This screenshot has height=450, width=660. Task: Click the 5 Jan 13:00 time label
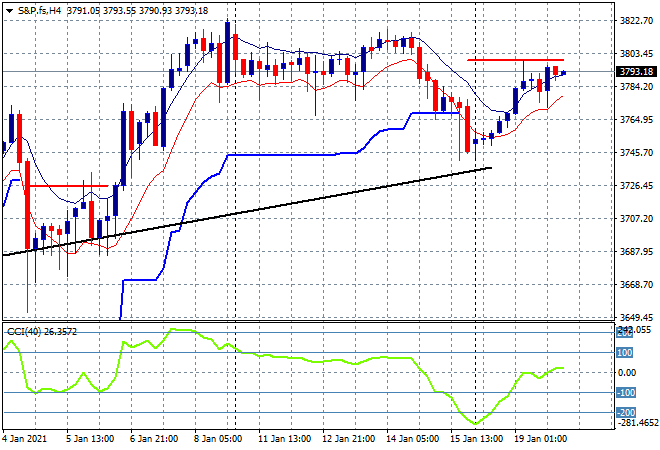90,439
